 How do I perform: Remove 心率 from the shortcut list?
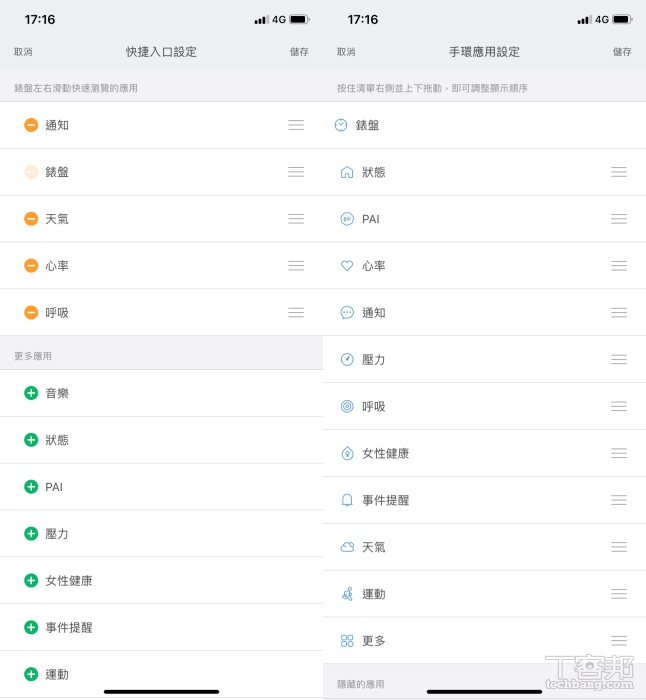(x=31, y=266)
